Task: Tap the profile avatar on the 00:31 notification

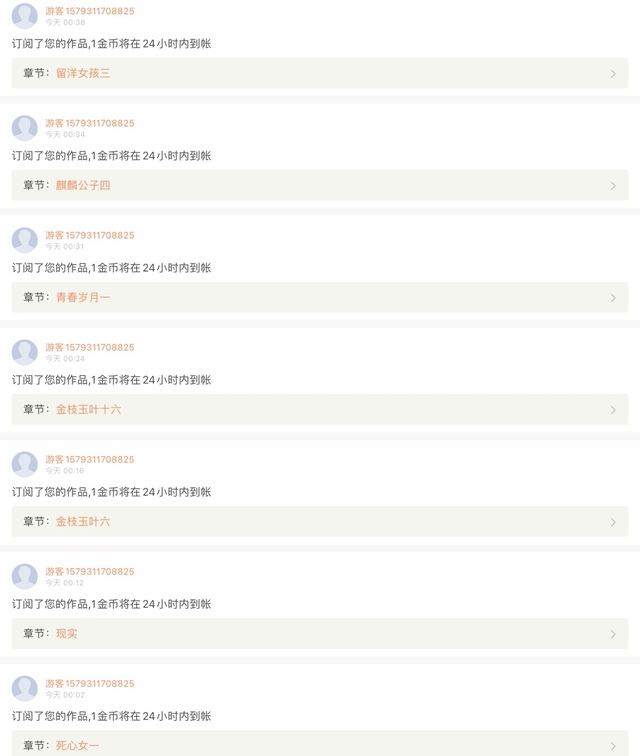Action: (x=24, y=240)
